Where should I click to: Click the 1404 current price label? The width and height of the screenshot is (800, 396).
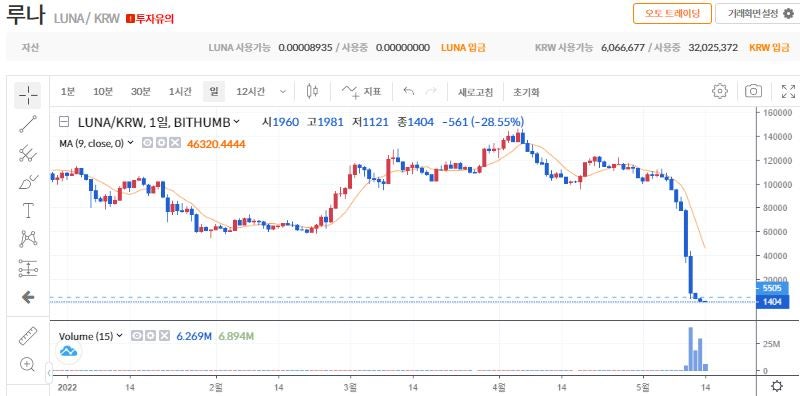point(771,302)
